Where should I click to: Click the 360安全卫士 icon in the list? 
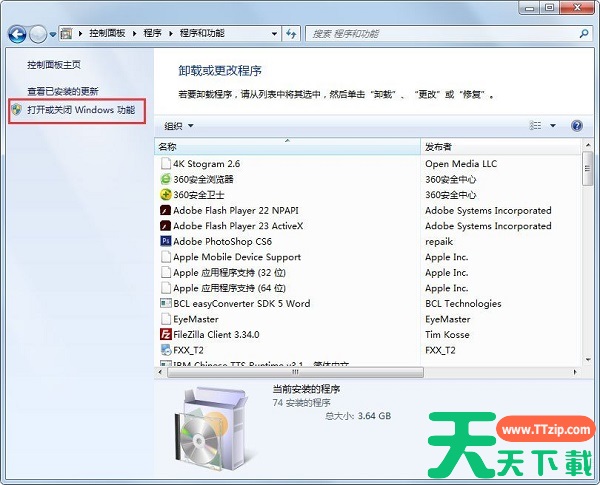tap(165, 195)
